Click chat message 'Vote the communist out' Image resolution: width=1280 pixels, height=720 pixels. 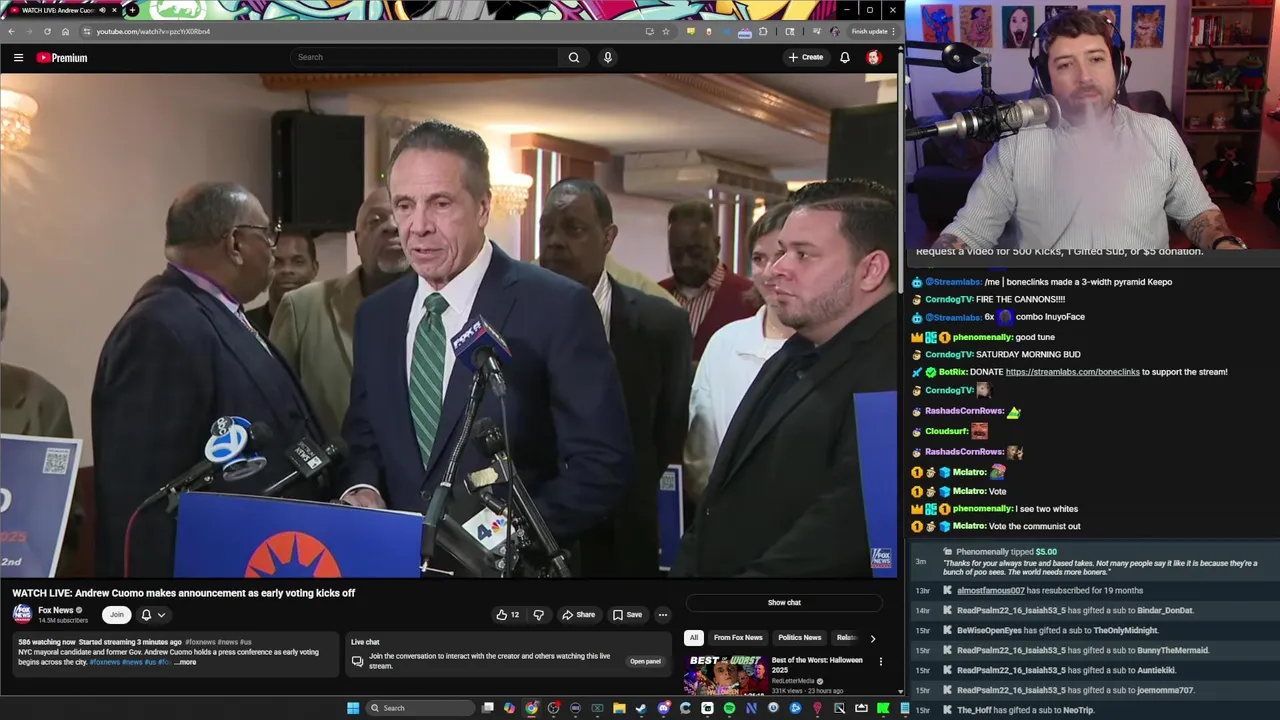click(x=1035, y=526)
